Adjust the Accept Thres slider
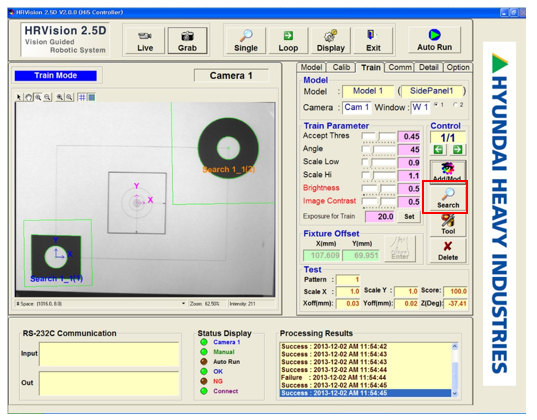This screenshot has height=420, width=537. click(378, 137)
